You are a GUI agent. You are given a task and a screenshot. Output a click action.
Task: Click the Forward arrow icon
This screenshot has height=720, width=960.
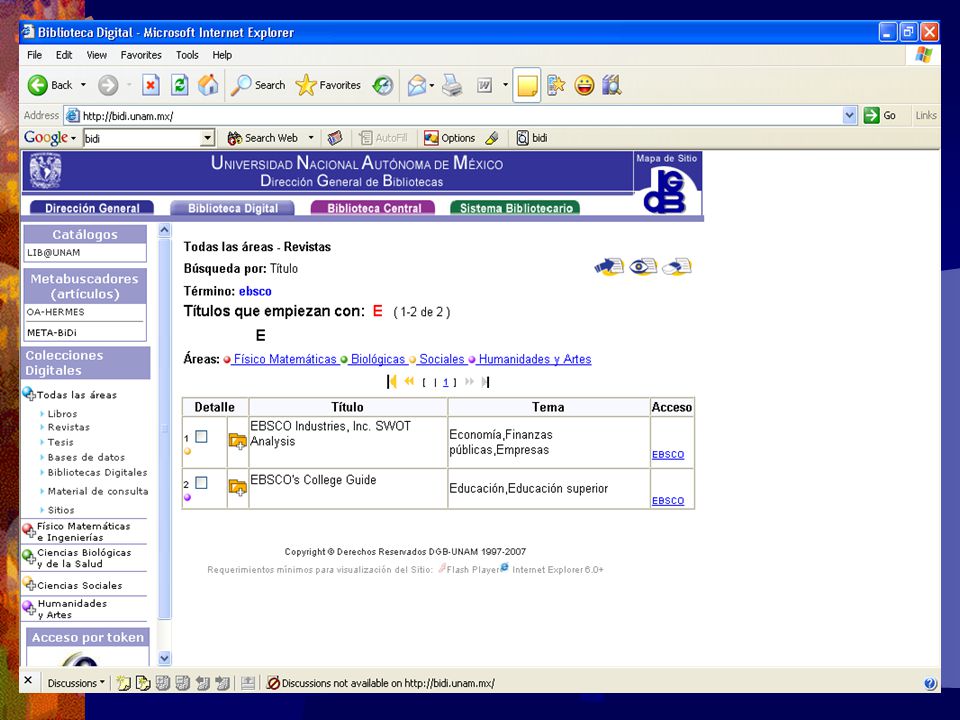(108, 85)
